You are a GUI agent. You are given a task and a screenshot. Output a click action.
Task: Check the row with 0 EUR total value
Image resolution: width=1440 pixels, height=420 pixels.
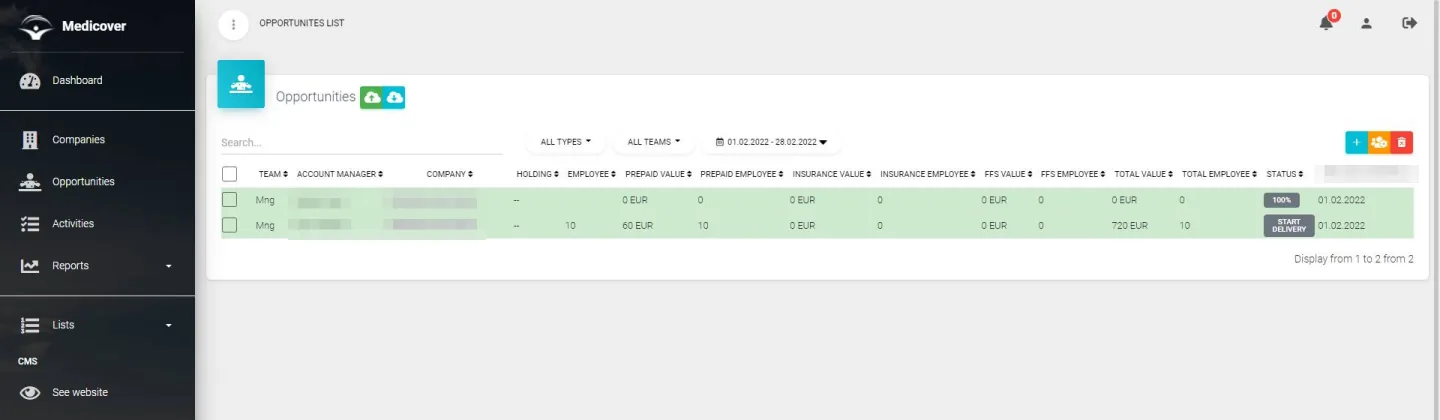coord(229,200)
